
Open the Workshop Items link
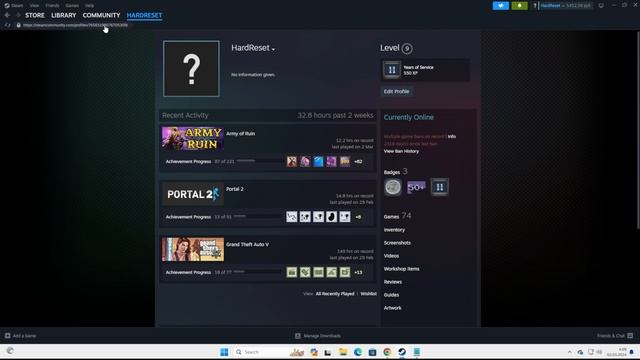click(x=401, y=269)
